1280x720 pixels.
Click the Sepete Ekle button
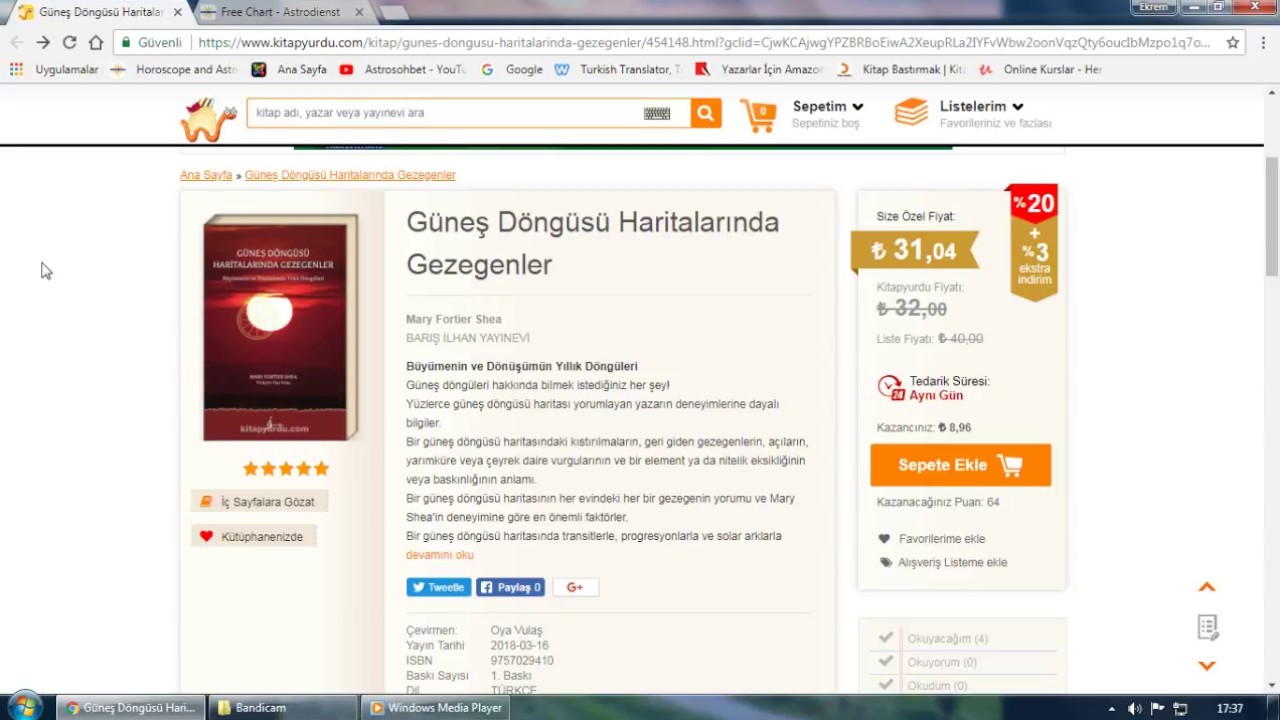[x=960, y=465]
